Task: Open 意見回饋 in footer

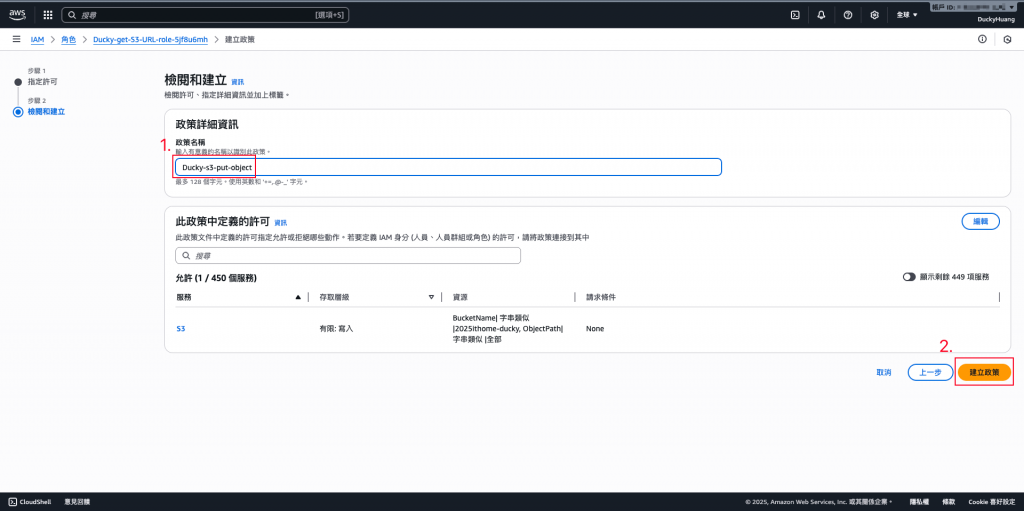Action: tap(77, 502)
